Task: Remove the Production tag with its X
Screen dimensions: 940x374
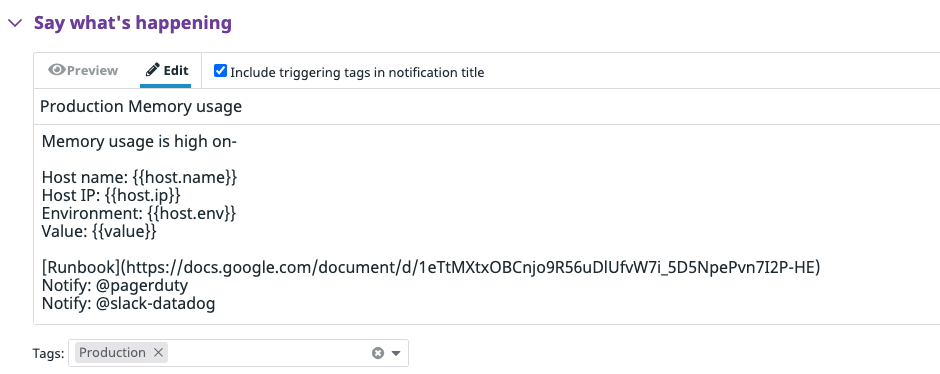Action: 158,352
